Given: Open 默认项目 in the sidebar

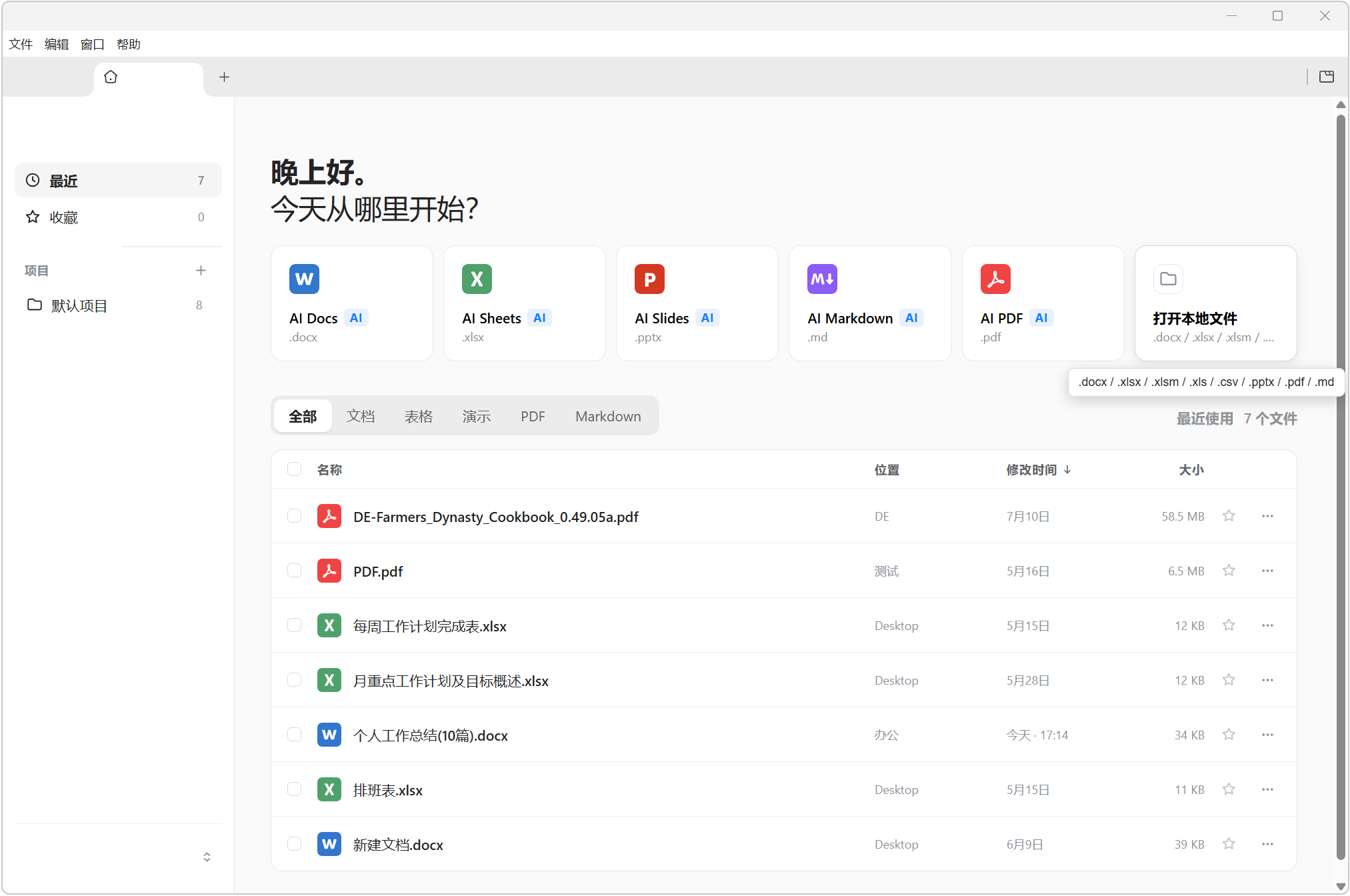Looking at the screenshot, I should 118,305.
